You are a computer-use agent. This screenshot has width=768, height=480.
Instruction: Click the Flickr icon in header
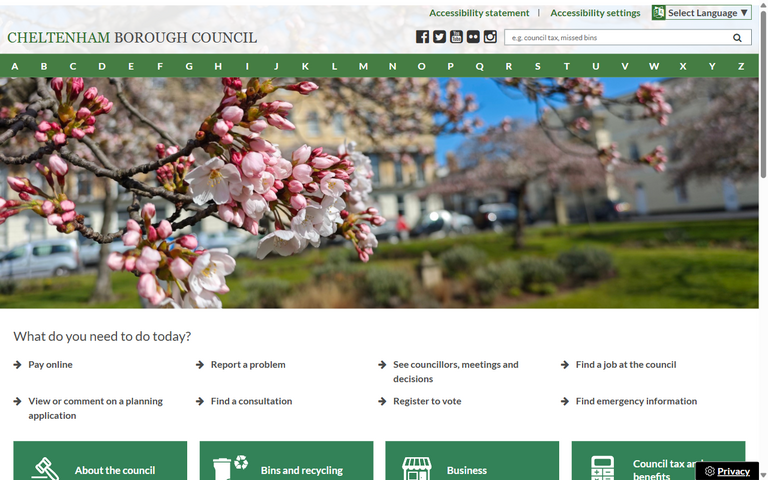pyautogui.click(x=473, y=37)
